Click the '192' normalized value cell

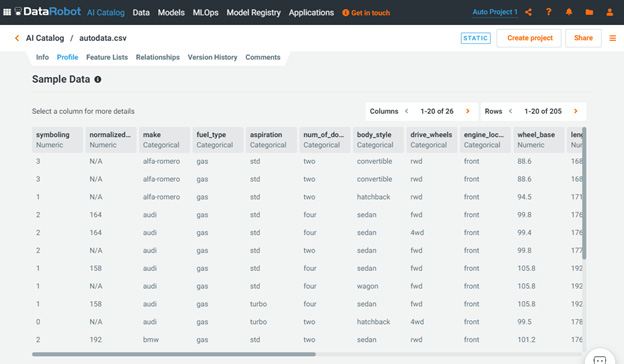pyautogui.click(x=96, y=340)
